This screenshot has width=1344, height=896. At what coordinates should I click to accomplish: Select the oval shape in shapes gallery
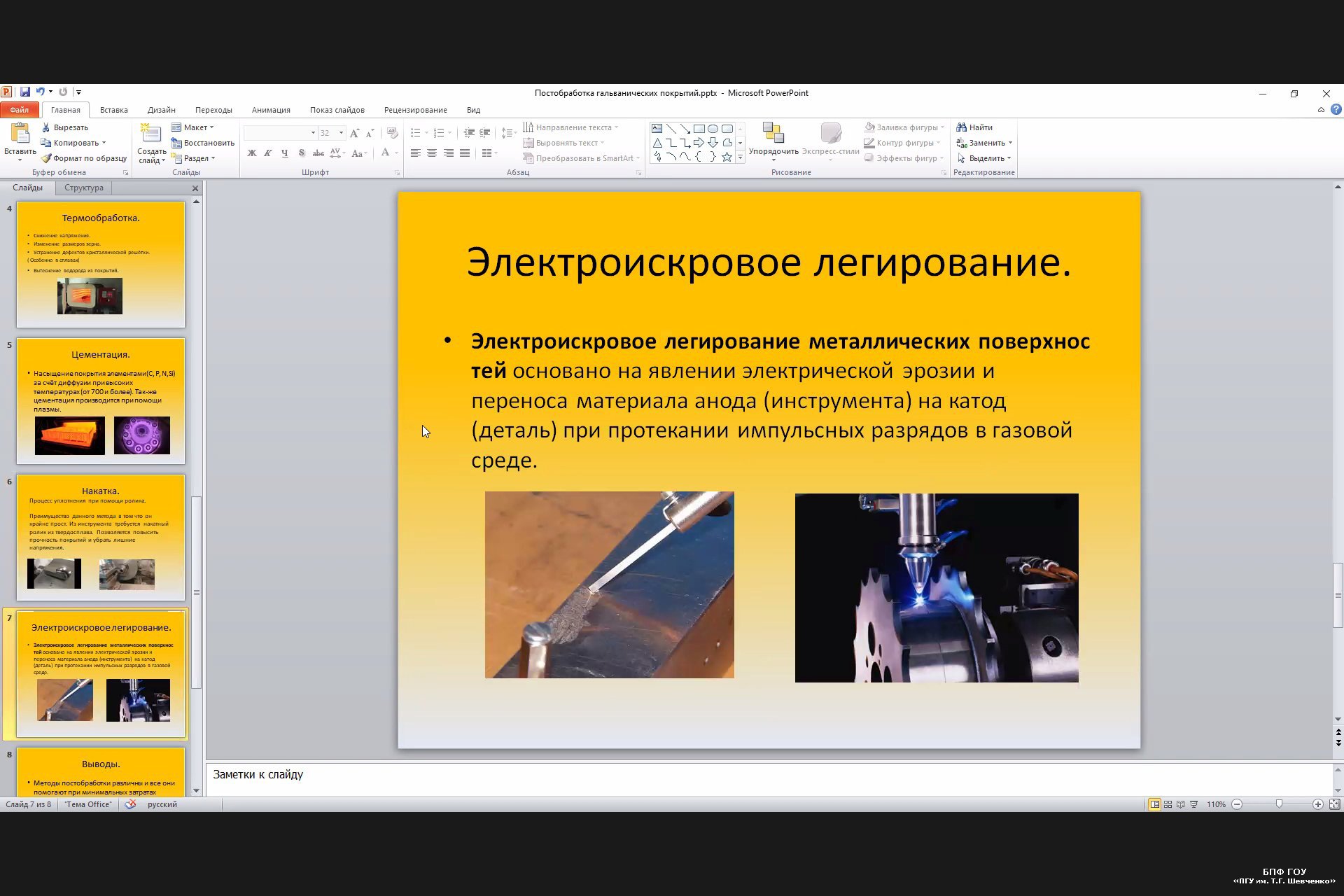pyautogui.click(x=713, y=129)
